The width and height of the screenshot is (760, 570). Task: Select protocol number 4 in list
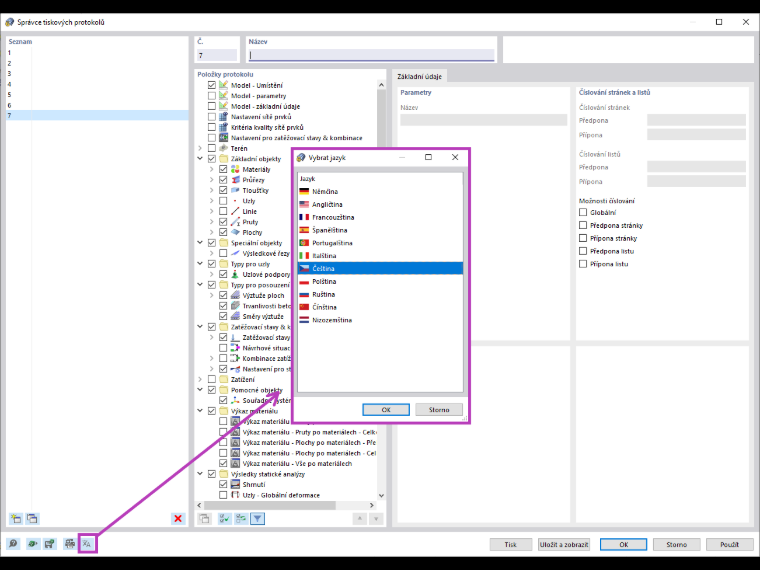tap(97, 84)
